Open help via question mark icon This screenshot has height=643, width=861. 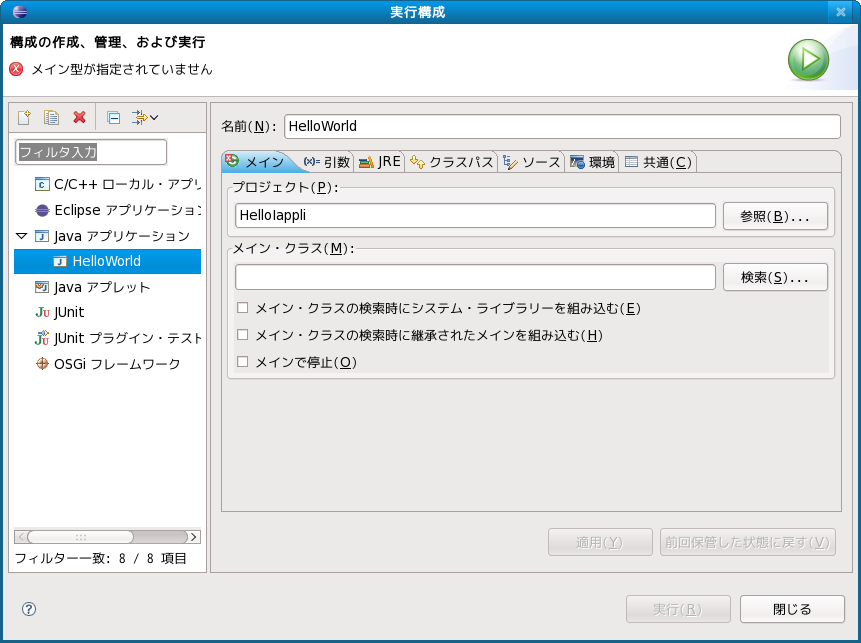29,609
